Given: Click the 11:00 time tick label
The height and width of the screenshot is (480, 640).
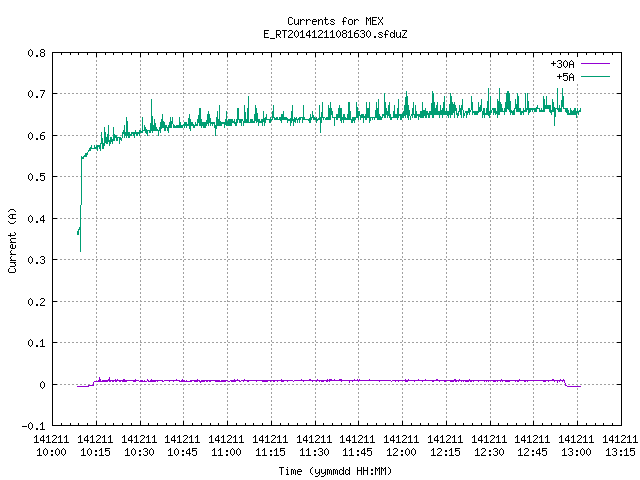Looking at the screenshot, I should [227, 452].
